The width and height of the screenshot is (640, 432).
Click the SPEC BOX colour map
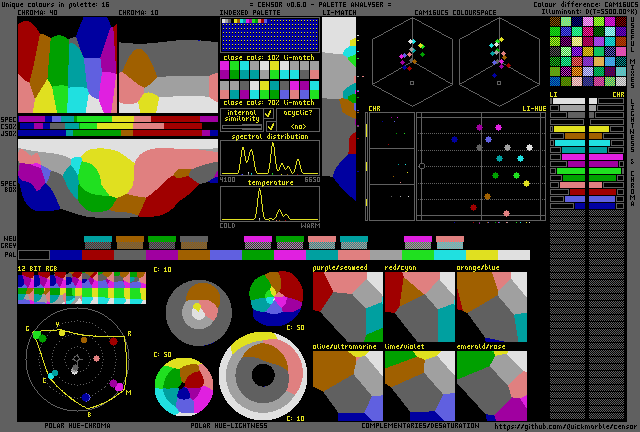118,178
